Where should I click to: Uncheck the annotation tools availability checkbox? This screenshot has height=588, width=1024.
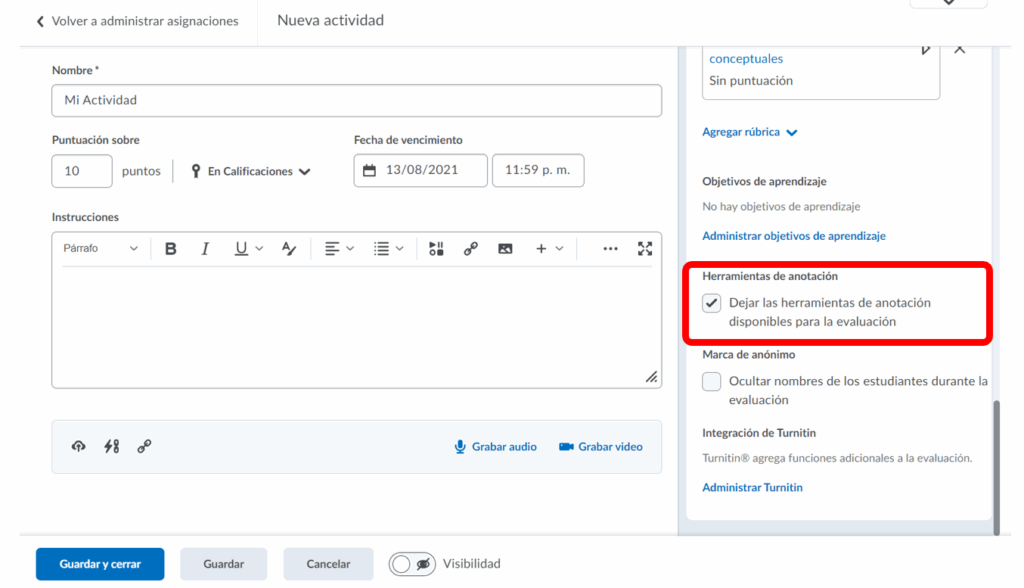tap(712, 303)
